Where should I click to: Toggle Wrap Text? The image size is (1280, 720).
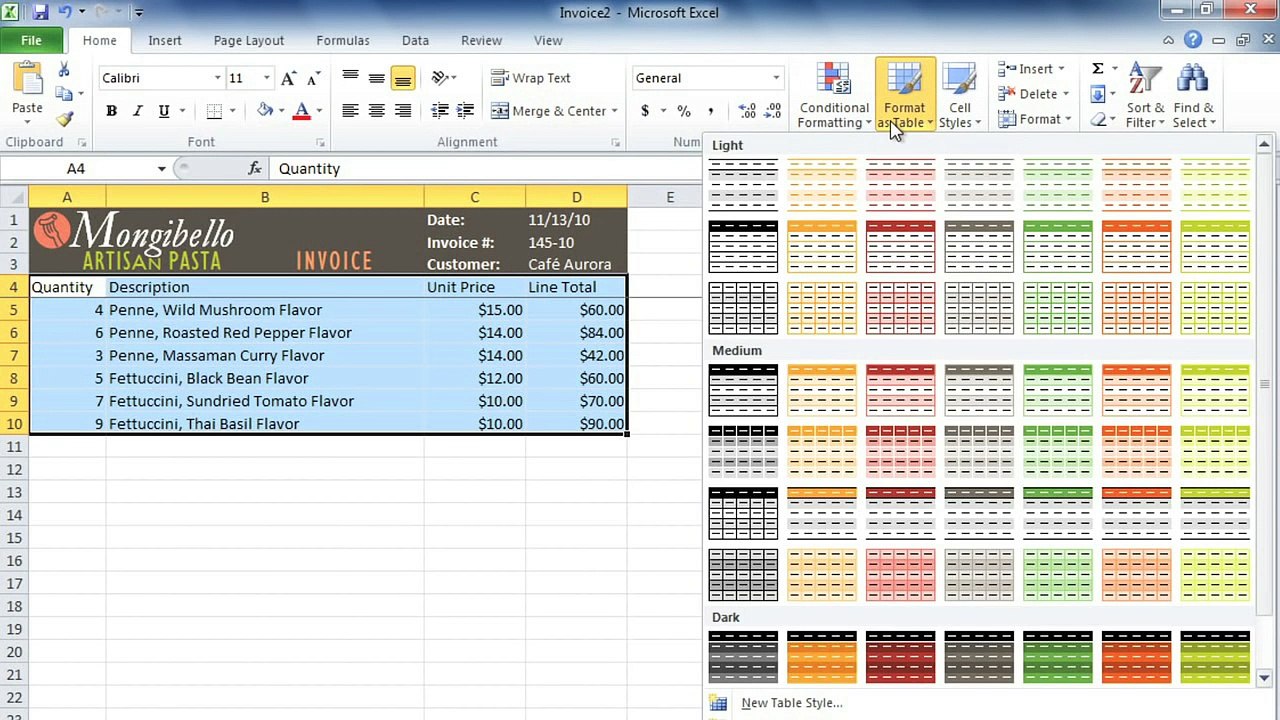[531, 78]
